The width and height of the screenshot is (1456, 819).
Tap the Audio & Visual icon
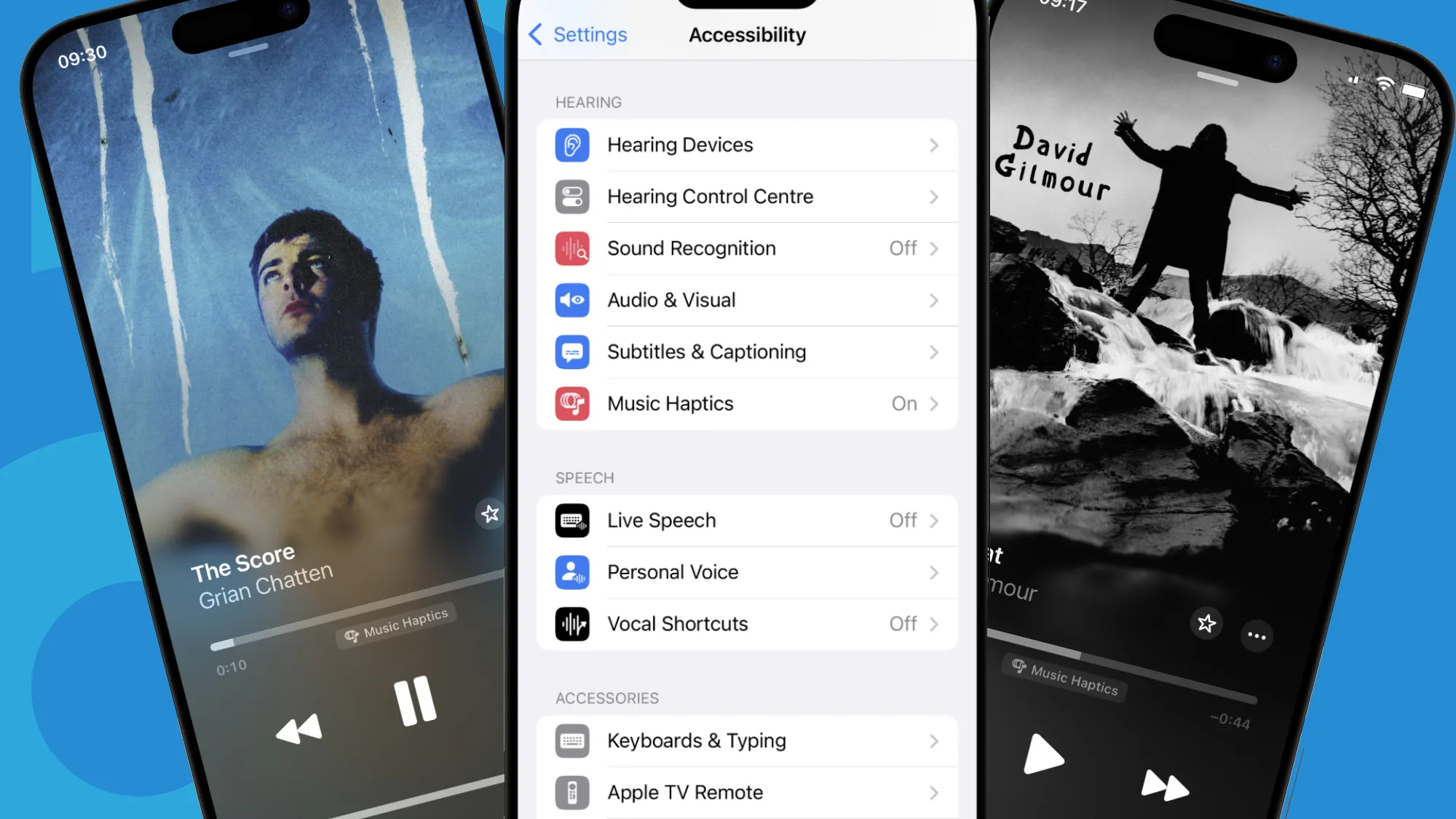[x=571, y=300]
